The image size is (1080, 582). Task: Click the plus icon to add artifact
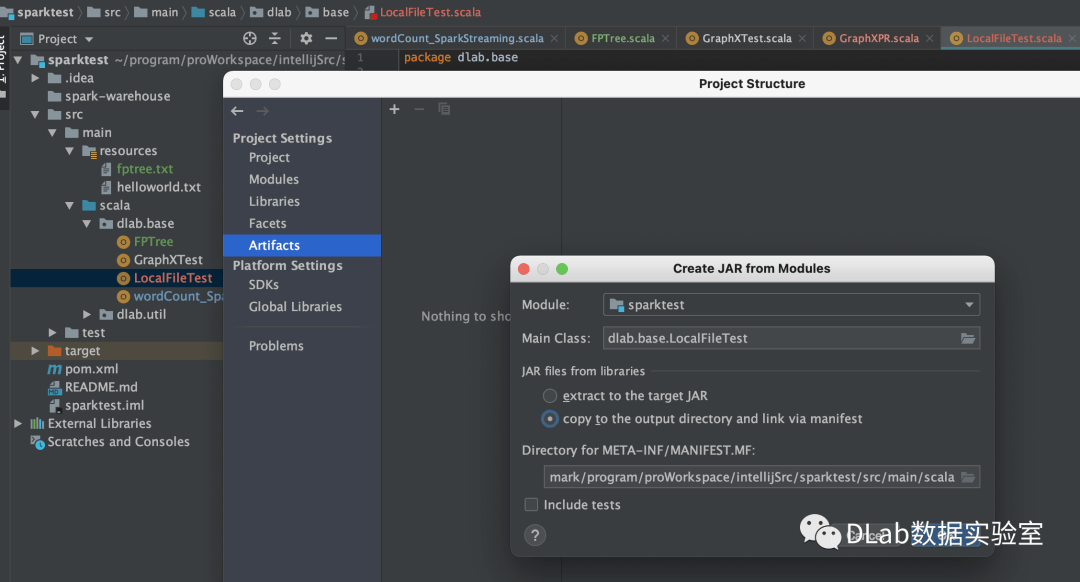394,109
